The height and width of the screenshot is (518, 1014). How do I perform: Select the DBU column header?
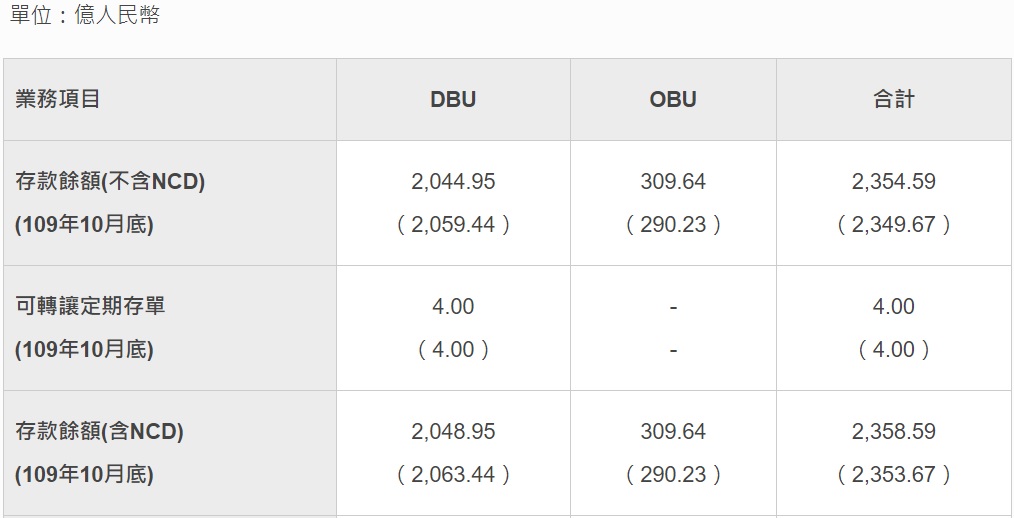point(453,100)
